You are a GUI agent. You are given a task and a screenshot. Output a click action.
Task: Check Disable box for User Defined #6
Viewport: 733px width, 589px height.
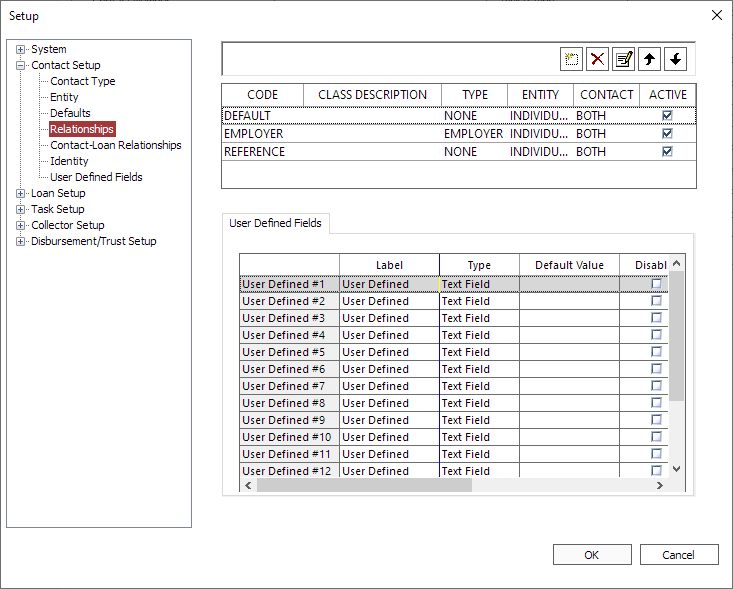tap(656, 369)
